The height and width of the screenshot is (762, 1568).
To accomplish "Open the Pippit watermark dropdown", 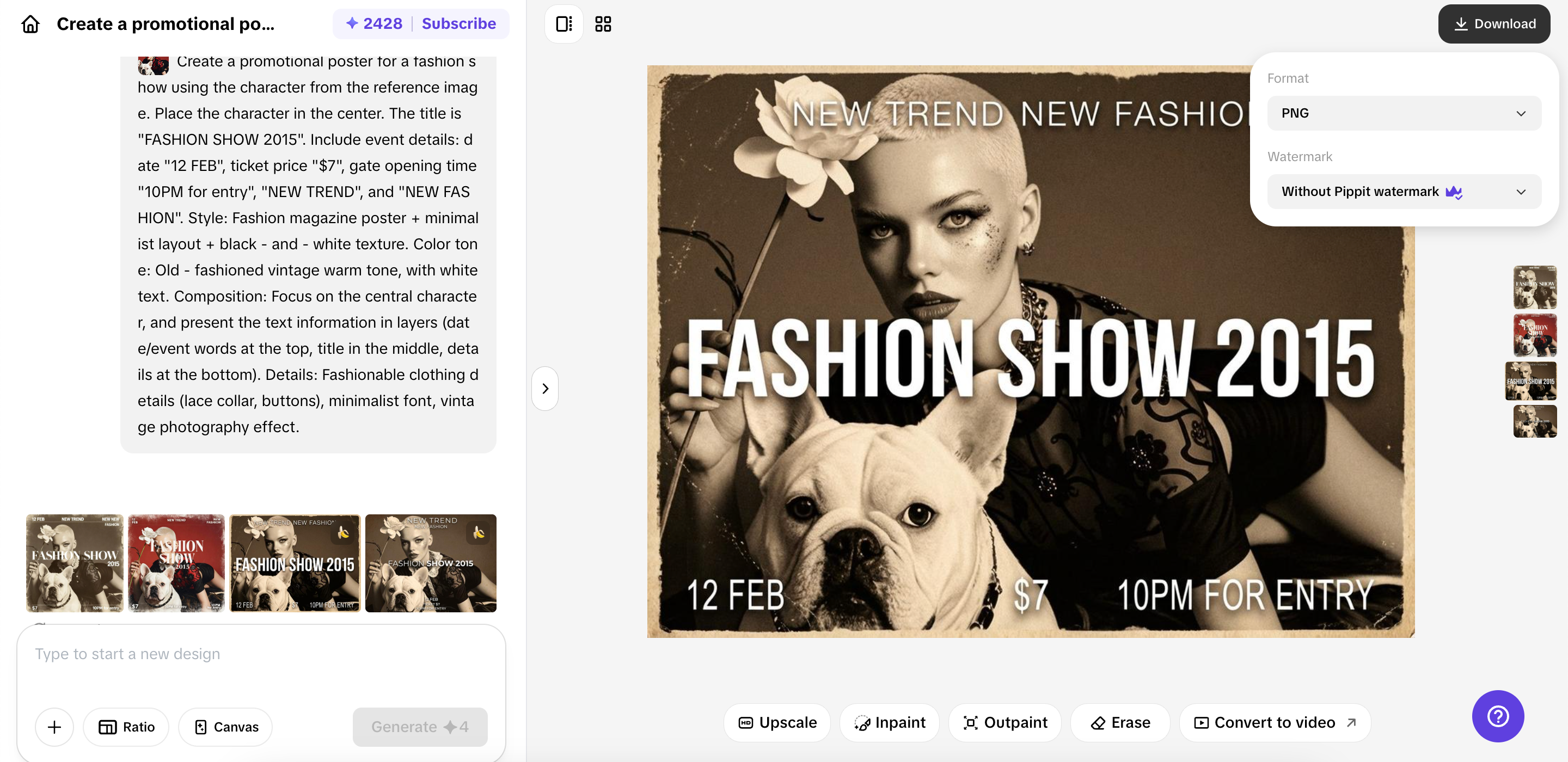I will coord(1404,192).
